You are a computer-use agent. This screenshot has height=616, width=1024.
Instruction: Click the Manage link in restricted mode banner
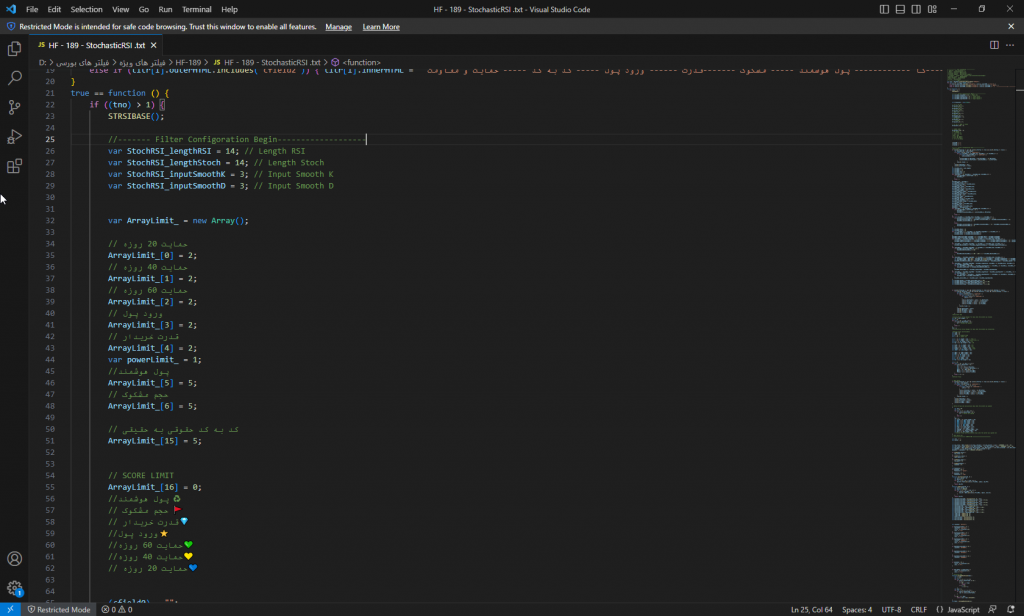click(x=338, y=27)
